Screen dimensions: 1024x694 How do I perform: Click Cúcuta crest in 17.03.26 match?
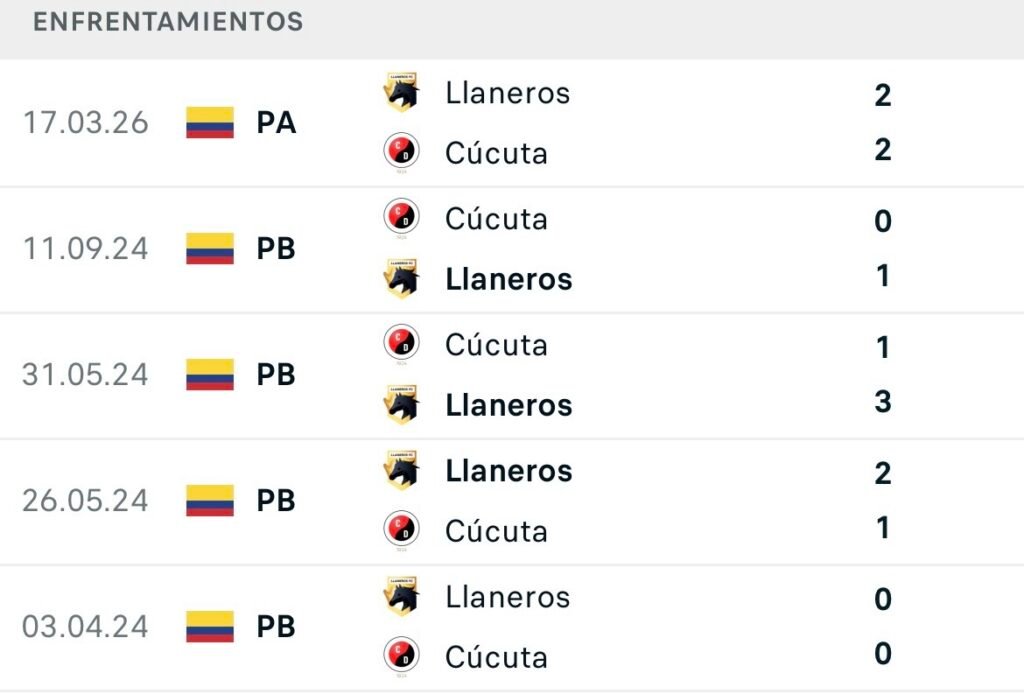pyautogui.click(x=401, y=151)
